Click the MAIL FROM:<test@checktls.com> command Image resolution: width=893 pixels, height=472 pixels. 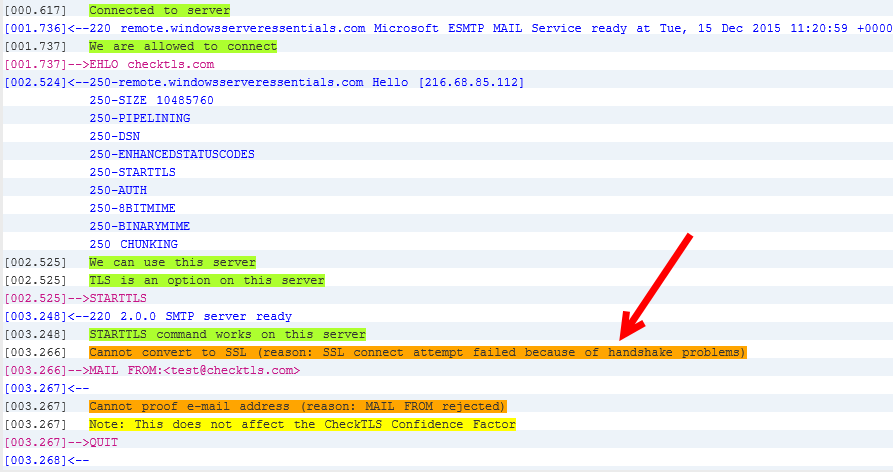[195, 370]
